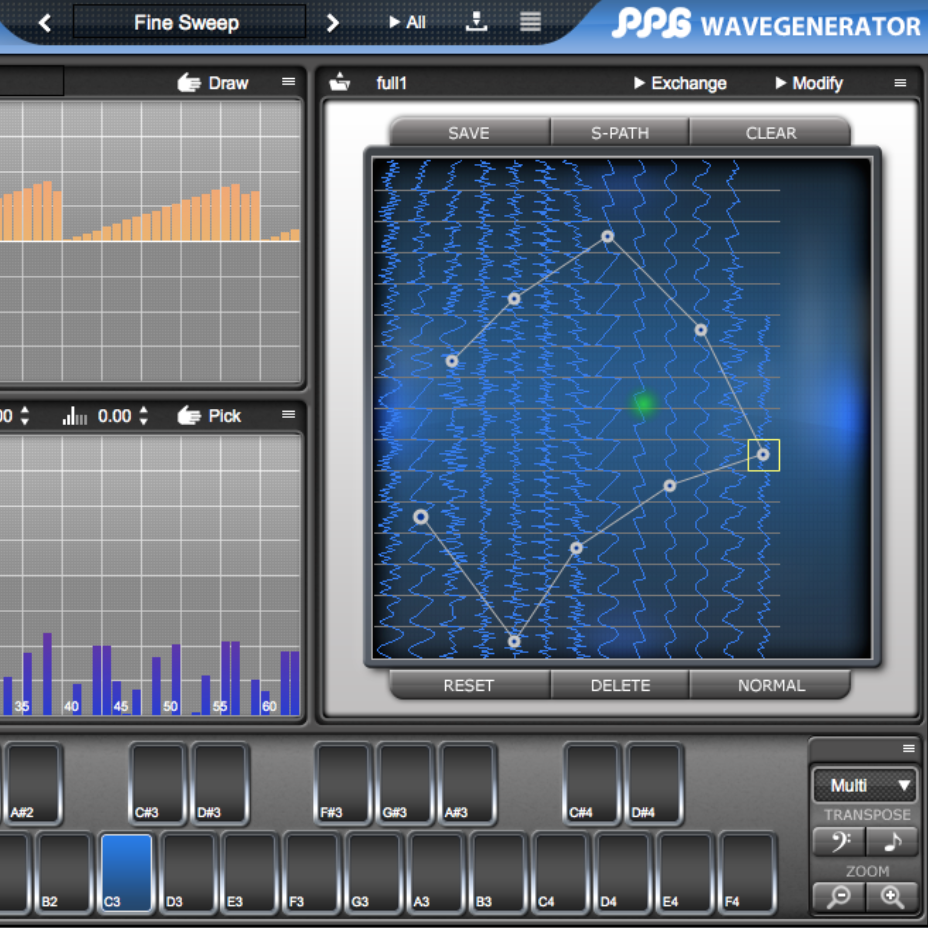Viewport: 928px width, 928px height.
Task: Click the import icon in the top toolbar
Action: (476, 20)
